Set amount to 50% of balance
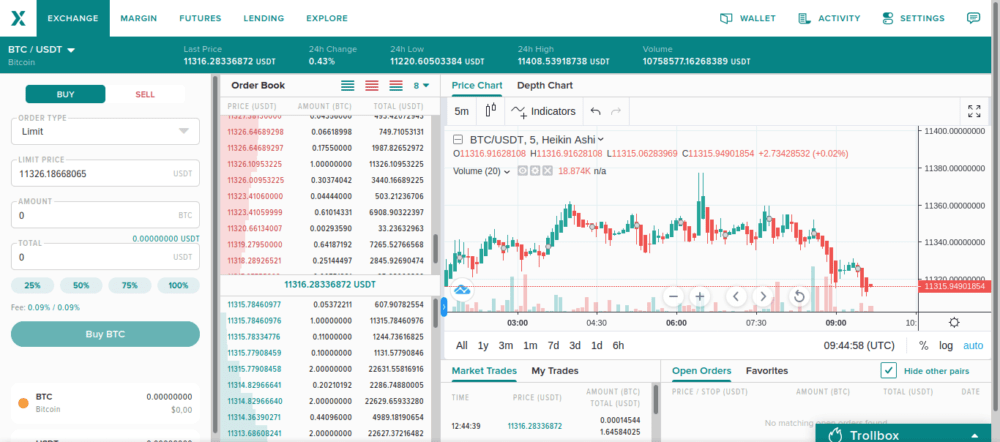Viewport: 1000px width, 442px height. coord(81,285)
